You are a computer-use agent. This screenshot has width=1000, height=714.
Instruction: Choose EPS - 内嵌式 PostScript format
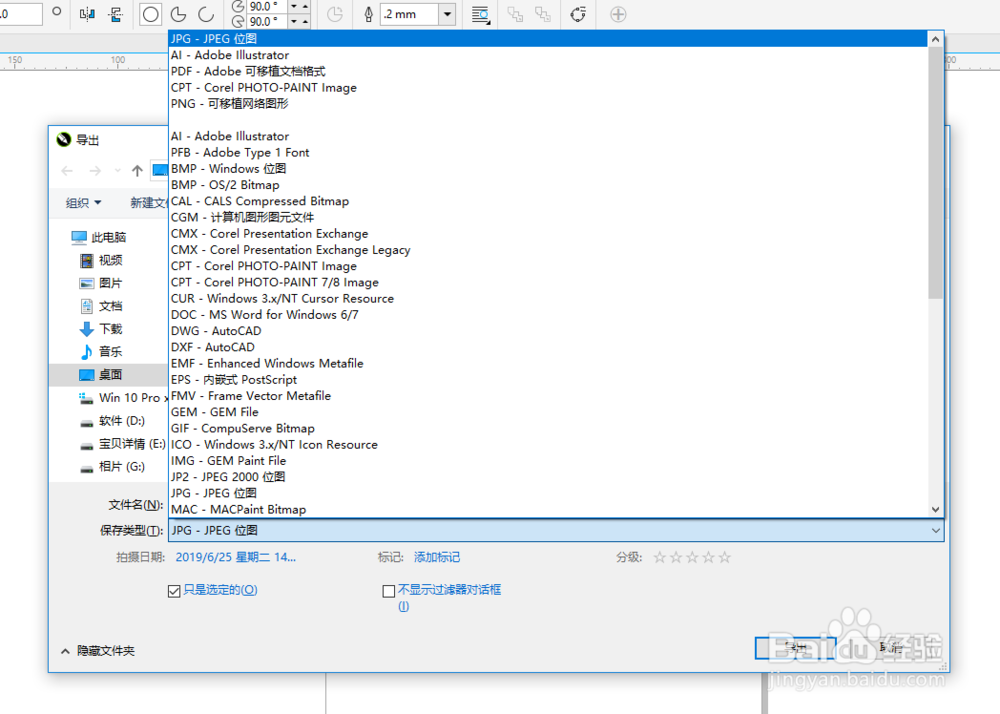[x=548, y=379]
